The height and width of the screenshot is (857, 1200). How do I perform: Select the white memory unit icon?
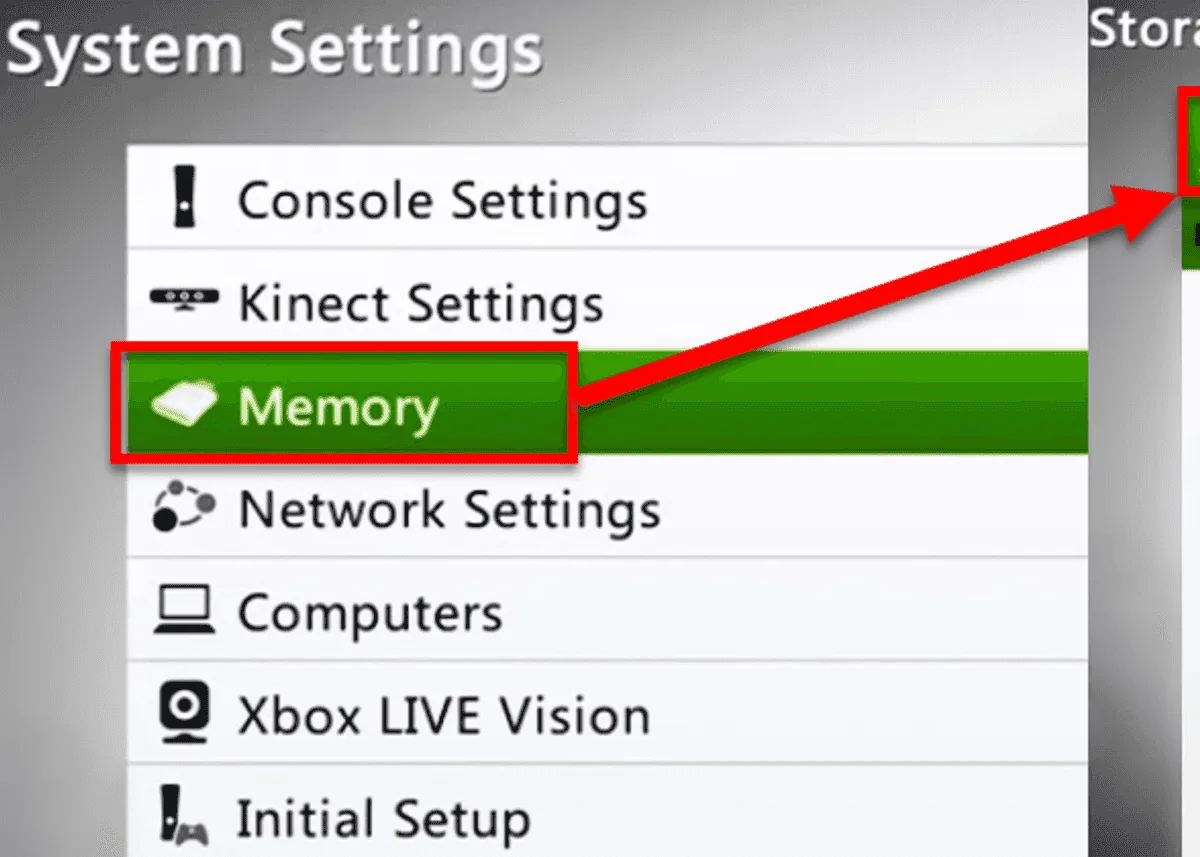[184, 406]
